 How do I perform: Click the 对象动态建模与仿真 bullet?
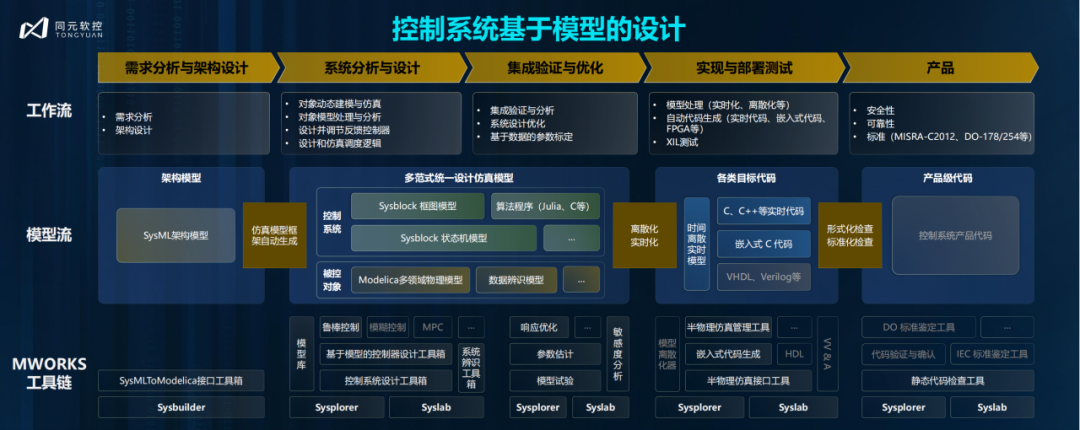pyautogui.click(x=341, y=104)
